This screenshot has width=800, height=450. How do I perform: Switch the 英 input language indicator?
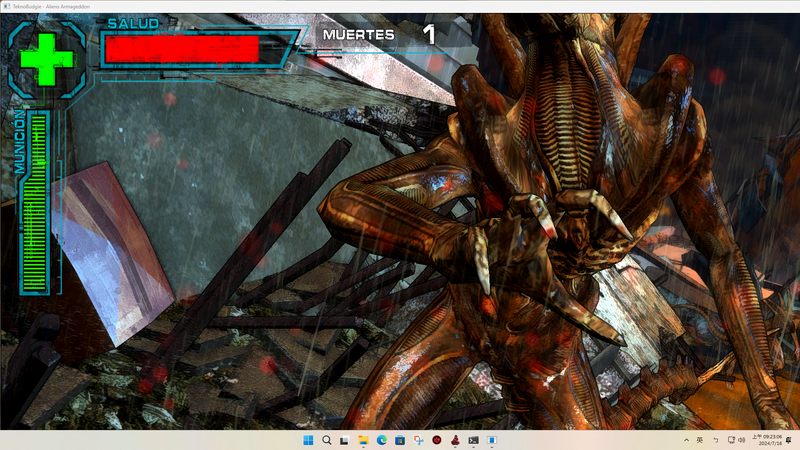[x=699, y=440]
